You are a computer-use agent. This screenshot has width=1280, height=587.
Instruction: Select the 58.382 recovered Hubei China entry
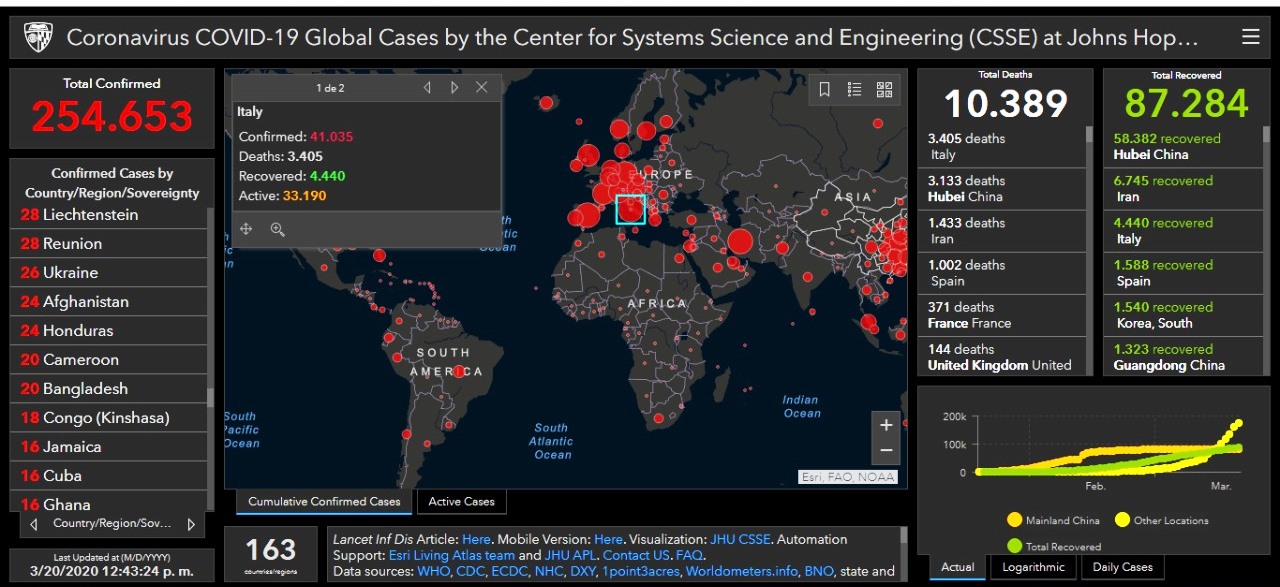coord(1184,147)
